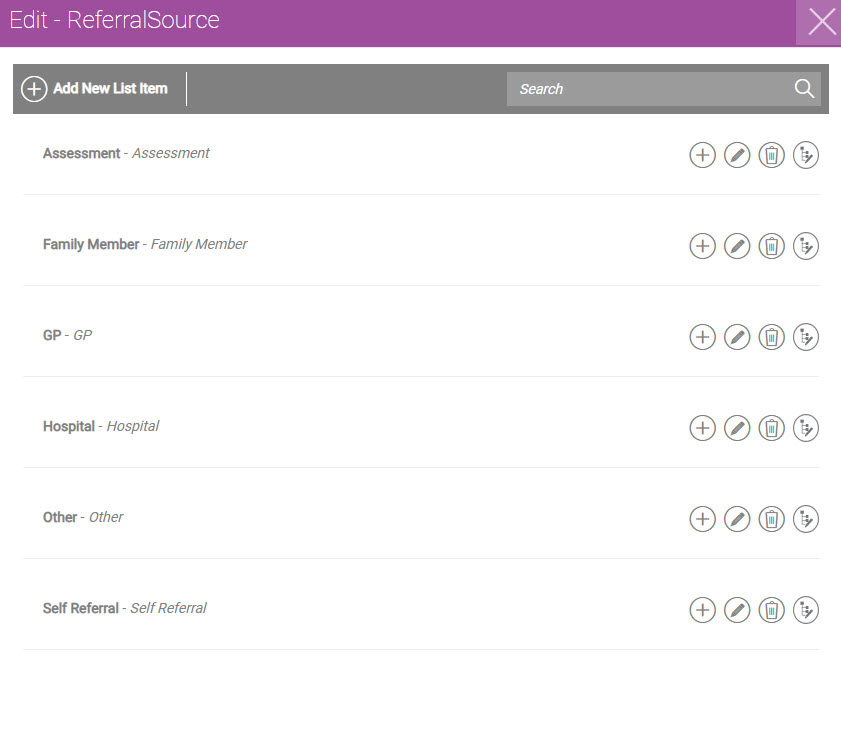The image size is (841, 730).
Task: Open the hierarchy icon on Other row
Action: 806,519
